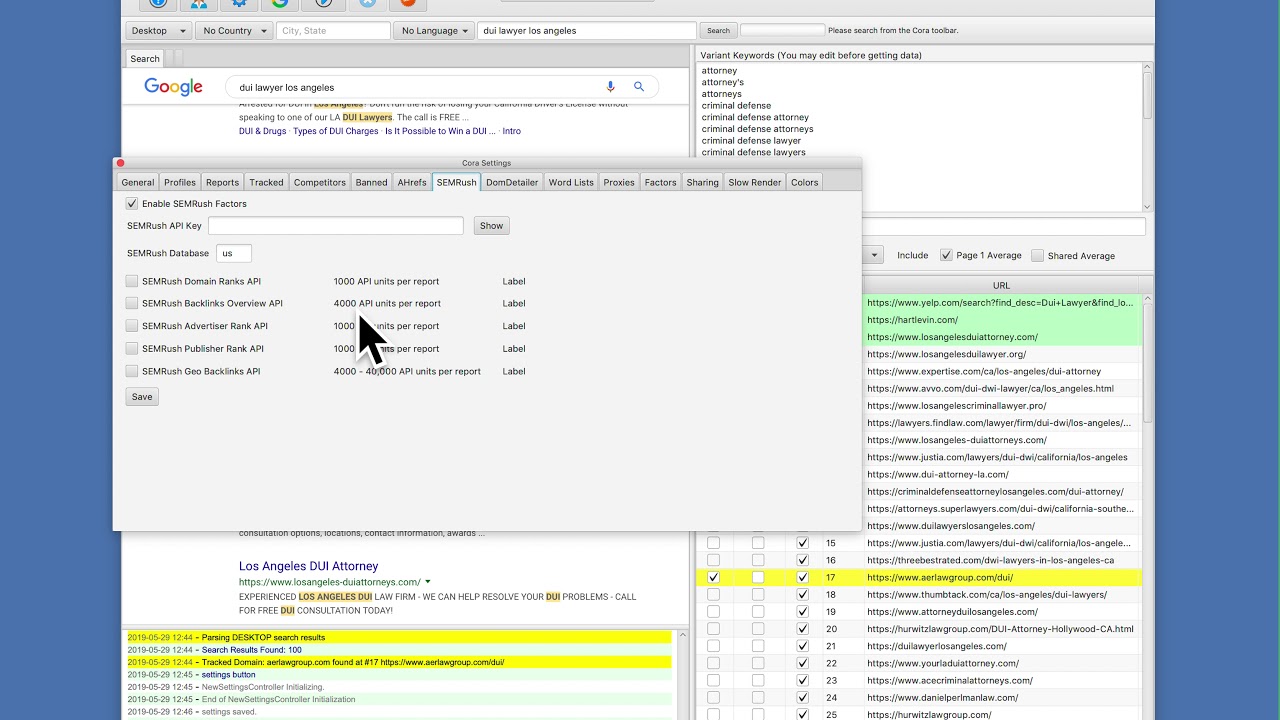
Task: Open the Word Lists tab
Action: (x=571, y=182)
